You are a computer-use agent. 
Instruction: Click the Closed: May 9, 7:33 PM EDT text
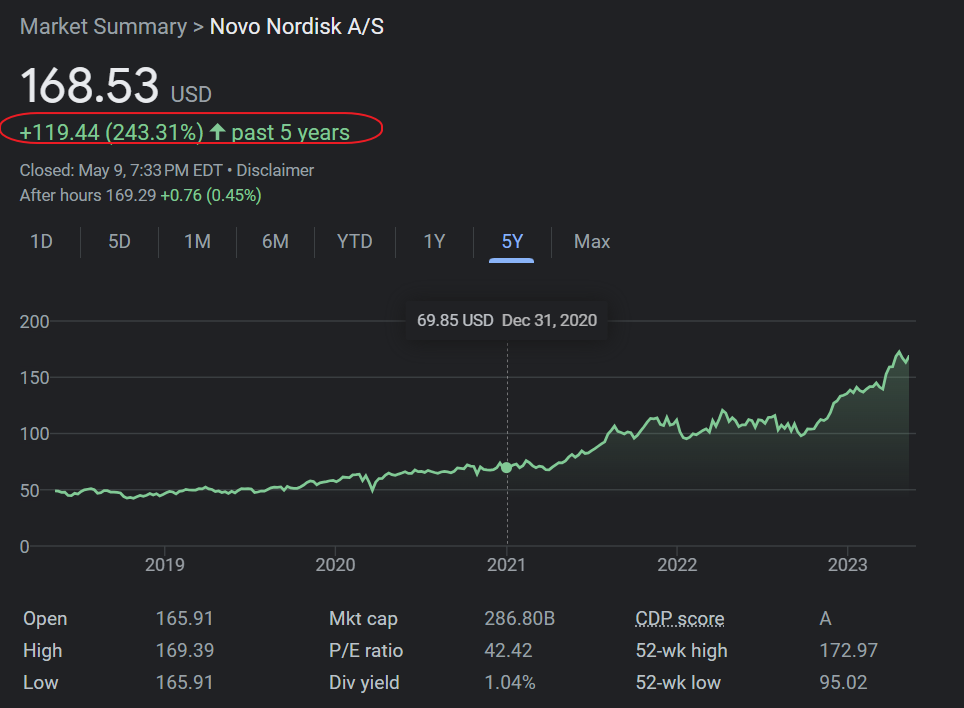tap(121, 170)
